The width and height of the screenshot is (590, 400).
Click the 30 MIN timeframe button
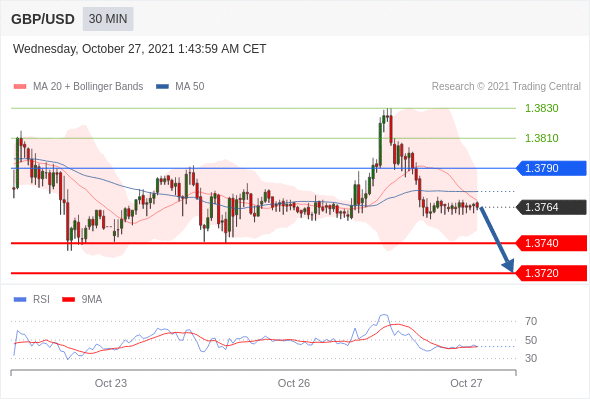click(x=108, y=19)
